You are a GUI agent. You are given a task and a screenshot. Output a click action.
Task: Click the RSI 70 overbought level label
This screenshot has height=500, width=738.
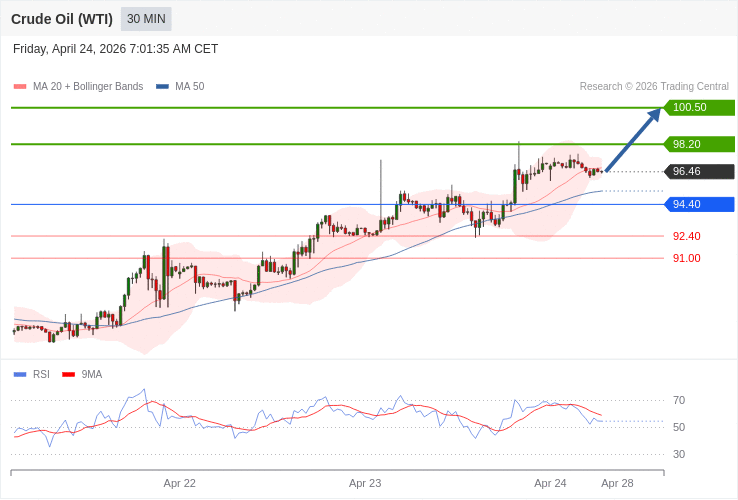click(679, 401)
